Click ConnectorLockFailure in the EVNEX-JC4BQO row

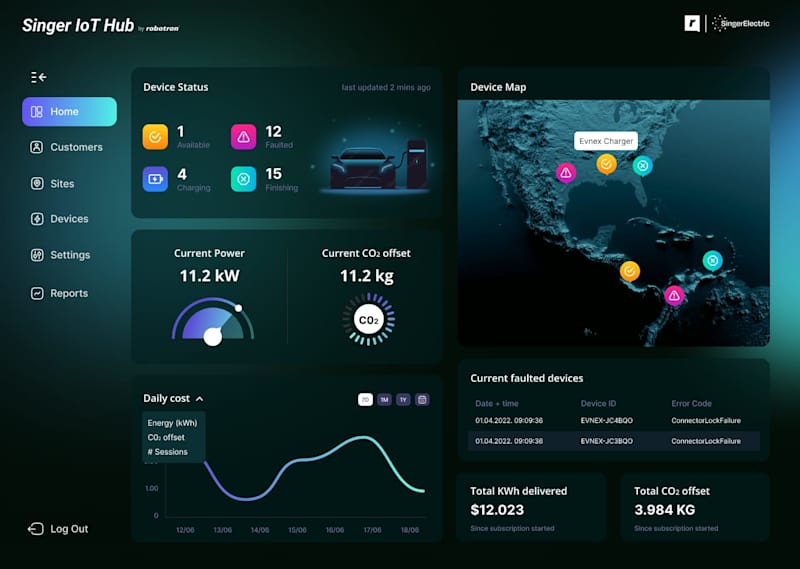point(706,420)
